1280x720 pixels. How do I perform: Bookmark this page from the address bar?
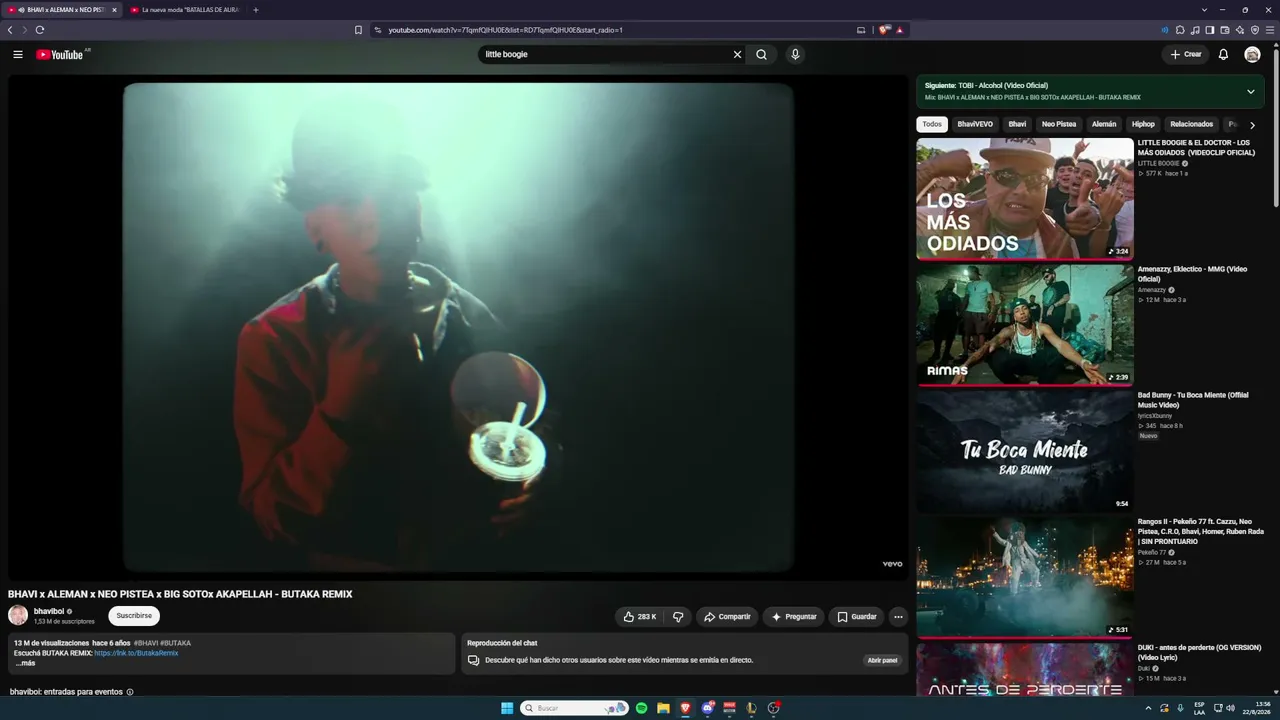coord(358,30)
